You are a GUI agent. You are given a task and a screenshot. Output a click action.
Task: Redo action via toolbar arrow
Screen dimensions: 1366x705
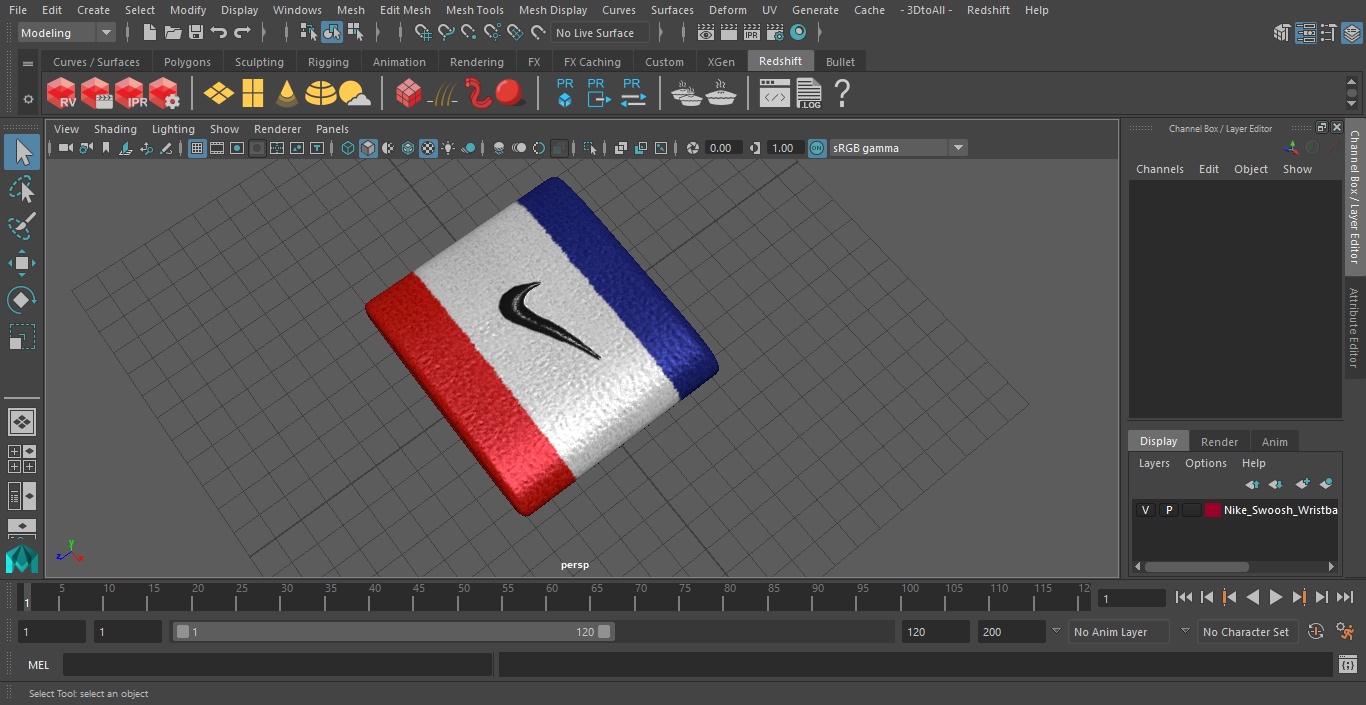(242, 33)
